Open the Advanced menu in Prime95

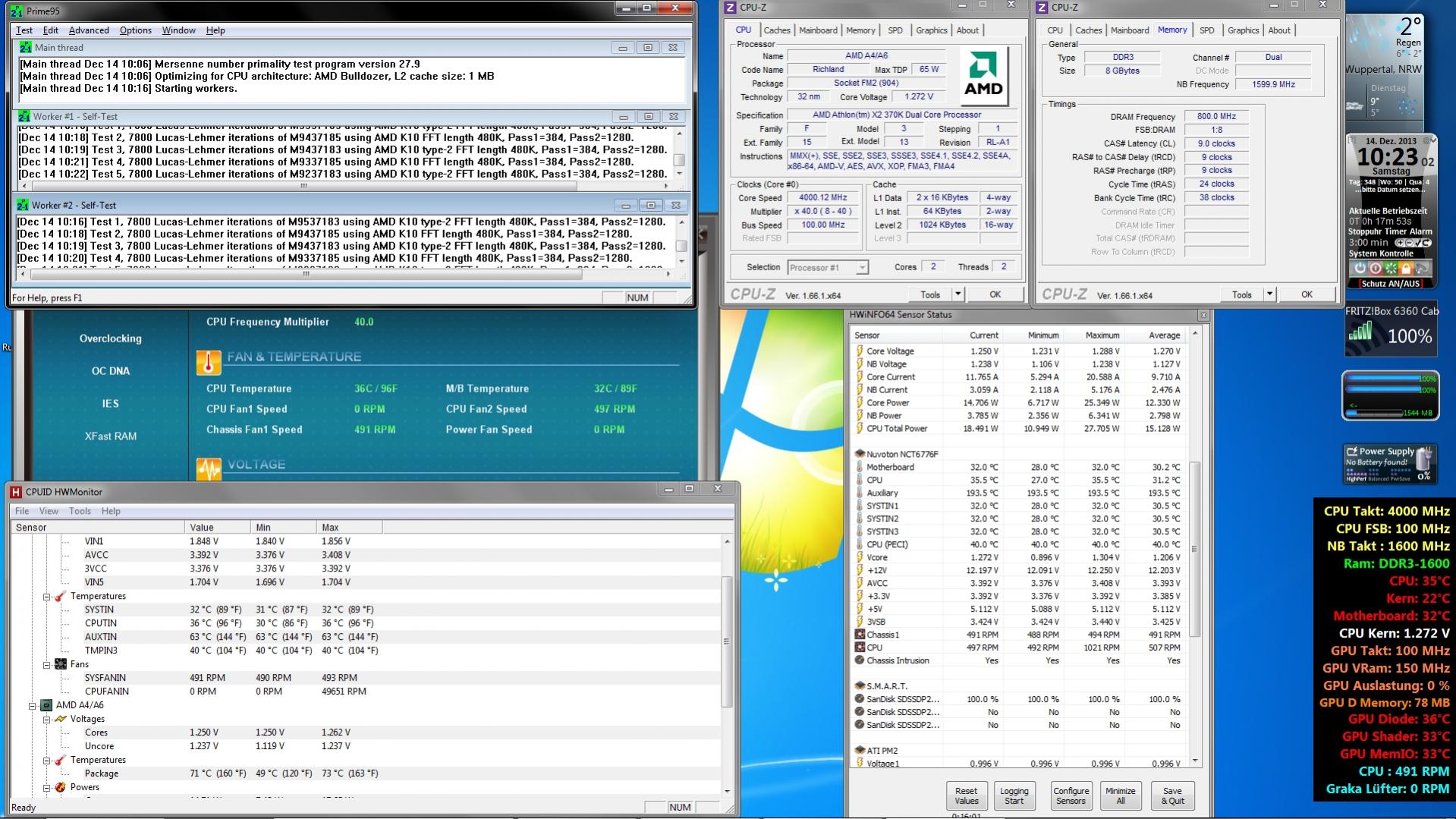(x=89, y=30)
